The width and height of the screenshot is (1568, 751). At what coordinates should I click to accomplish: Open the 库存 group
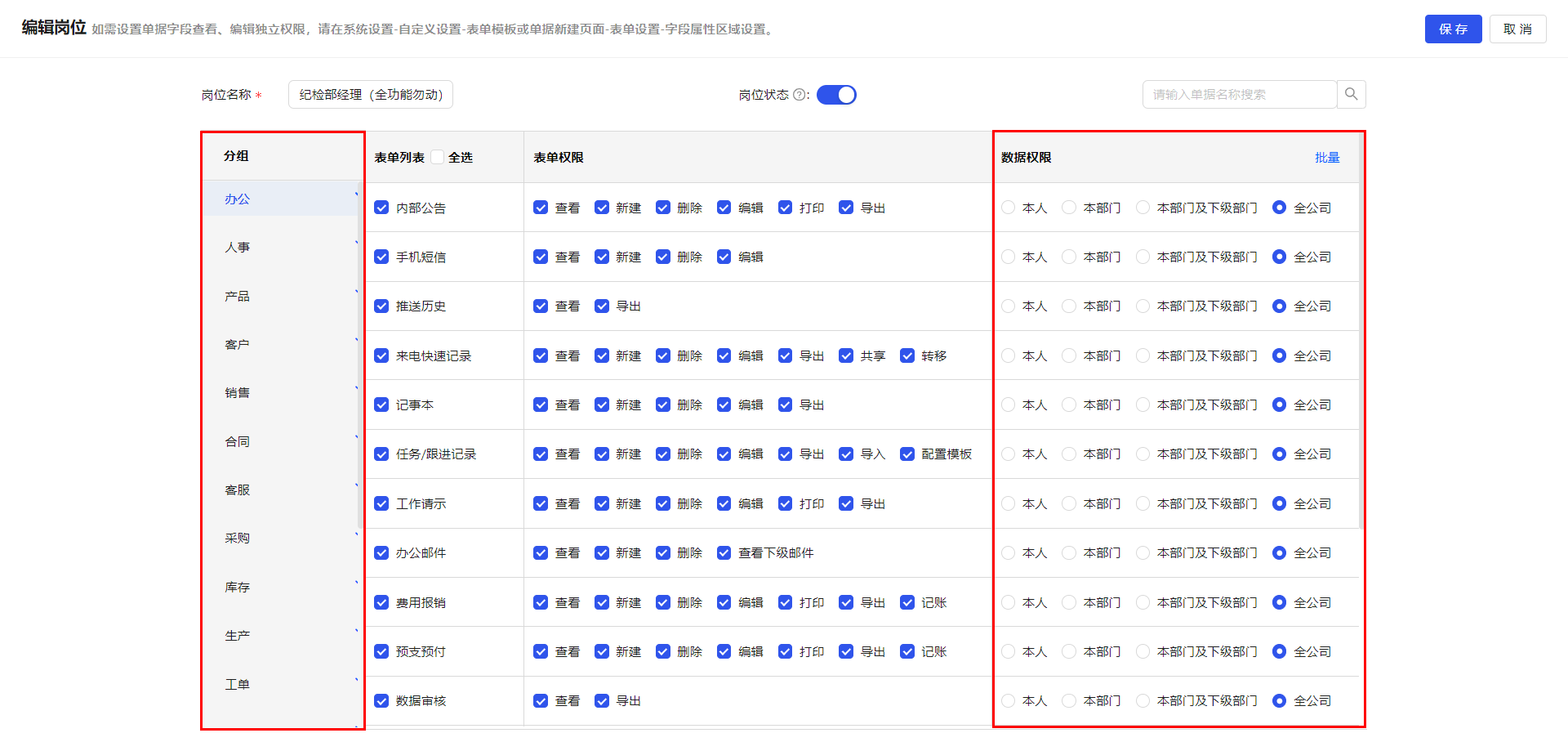238,587
